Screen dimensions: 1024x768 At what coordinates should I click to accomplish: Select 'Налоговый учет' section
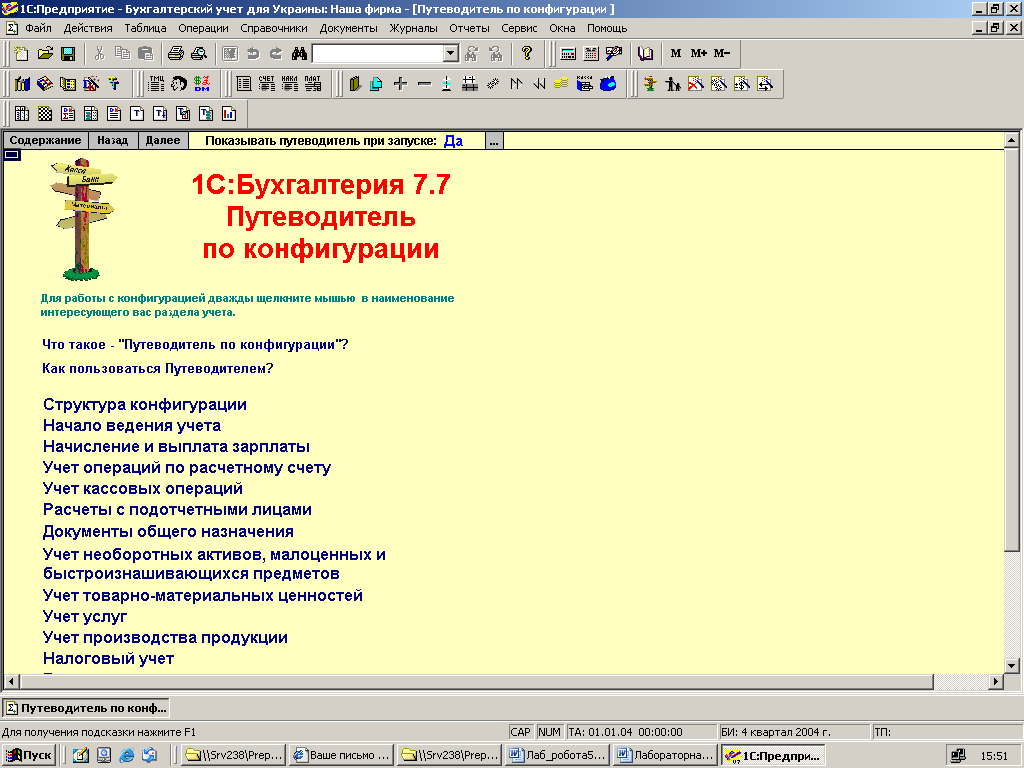tap(108, 658)
